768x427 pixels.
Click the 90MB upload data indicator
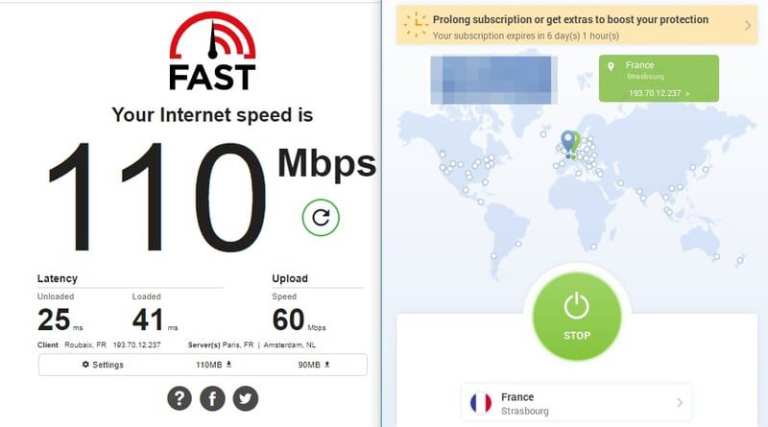(314, 365)
